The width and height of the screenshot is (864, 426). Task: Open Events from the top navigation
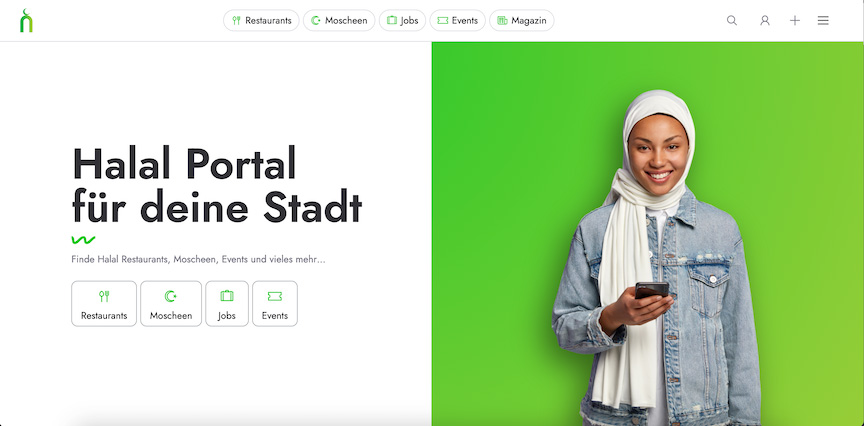[457, 20]
